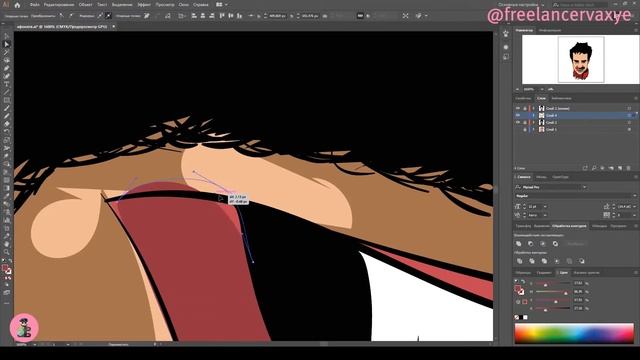
Task: Select the Direct Selection tool
Action: [7, 44]
